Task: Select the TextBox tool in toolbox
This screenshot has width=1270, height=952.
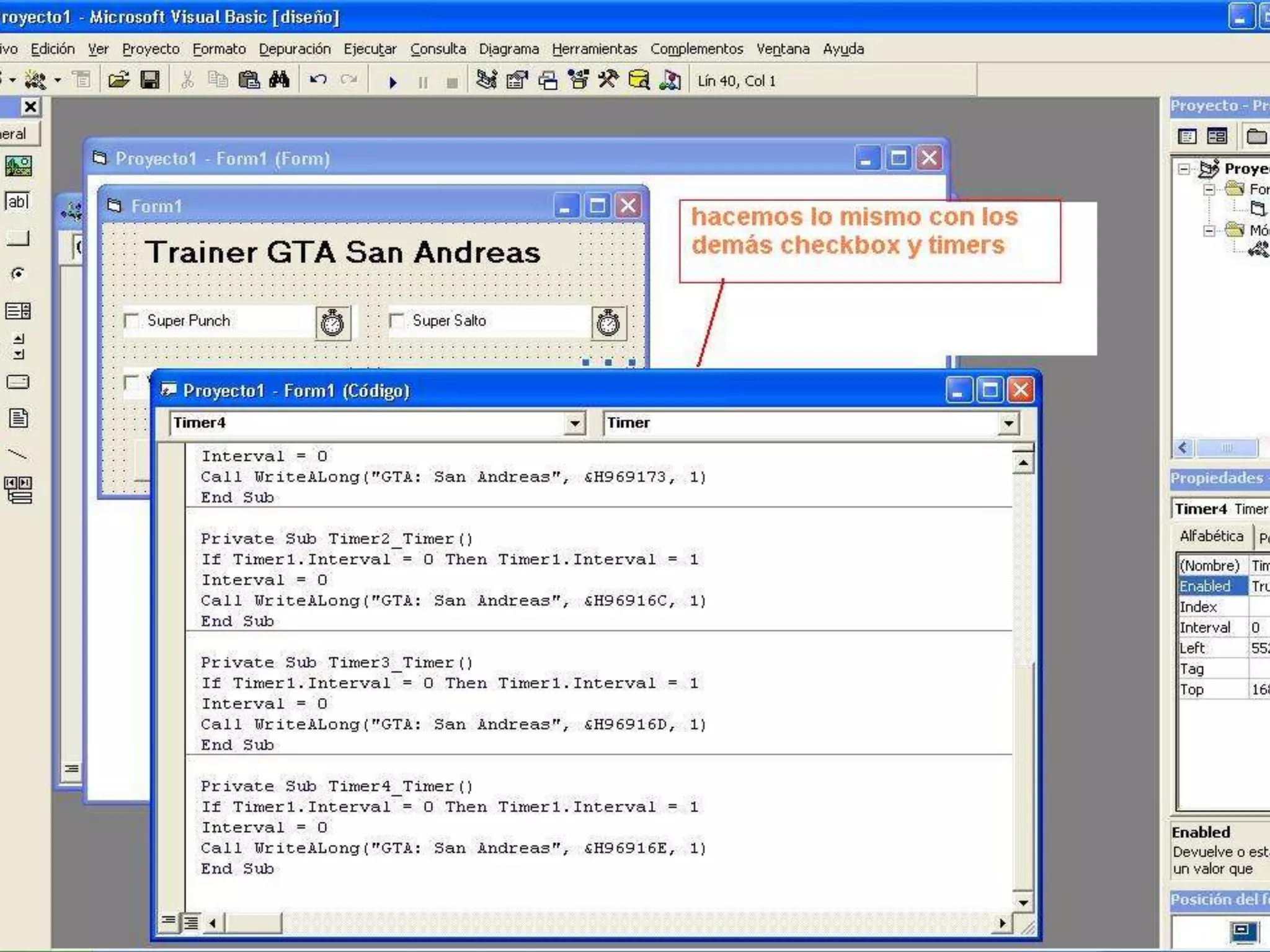Action: click(x=17, y=202)
